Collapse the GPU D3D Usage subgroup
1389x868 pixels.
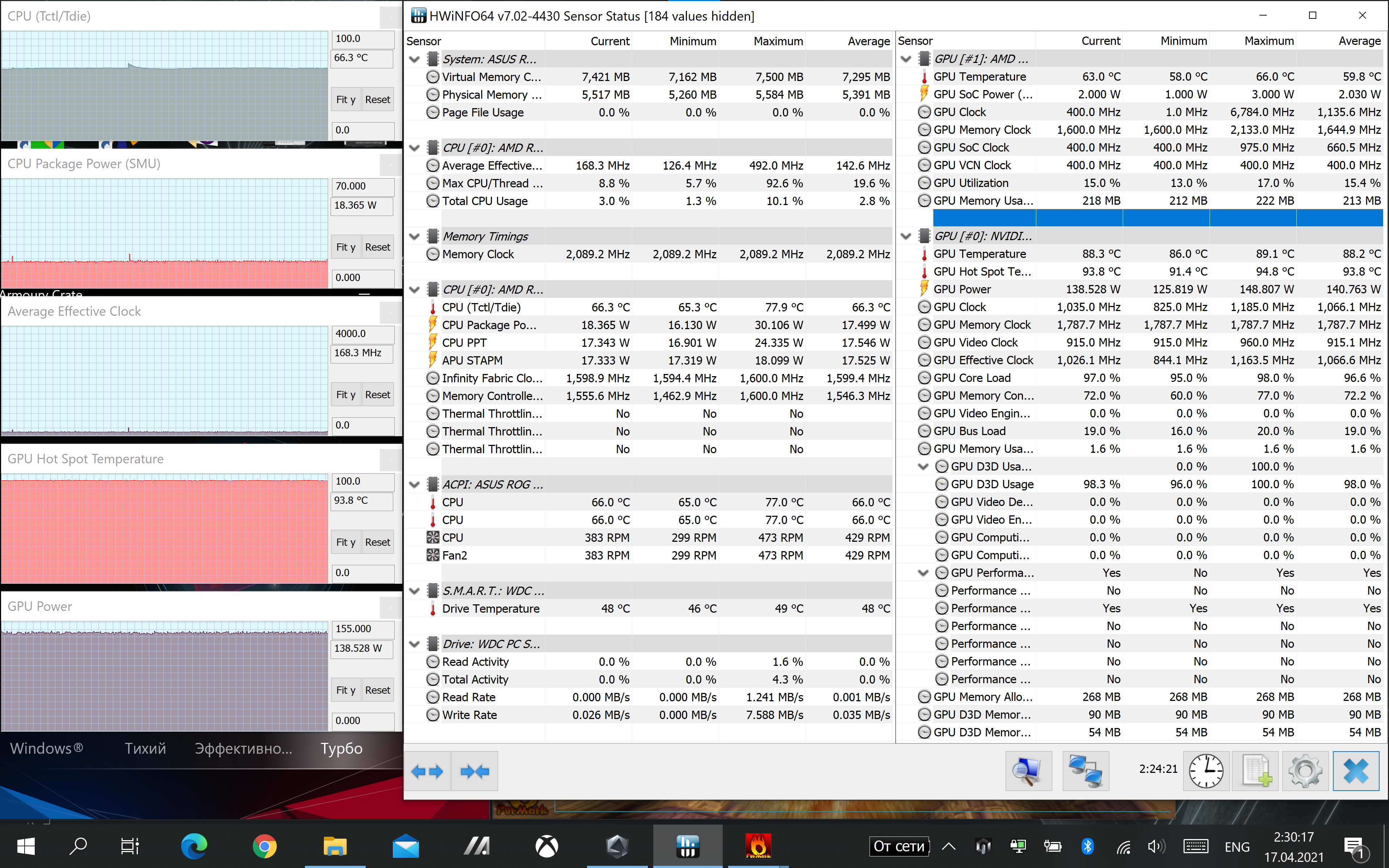pos(923,466)
